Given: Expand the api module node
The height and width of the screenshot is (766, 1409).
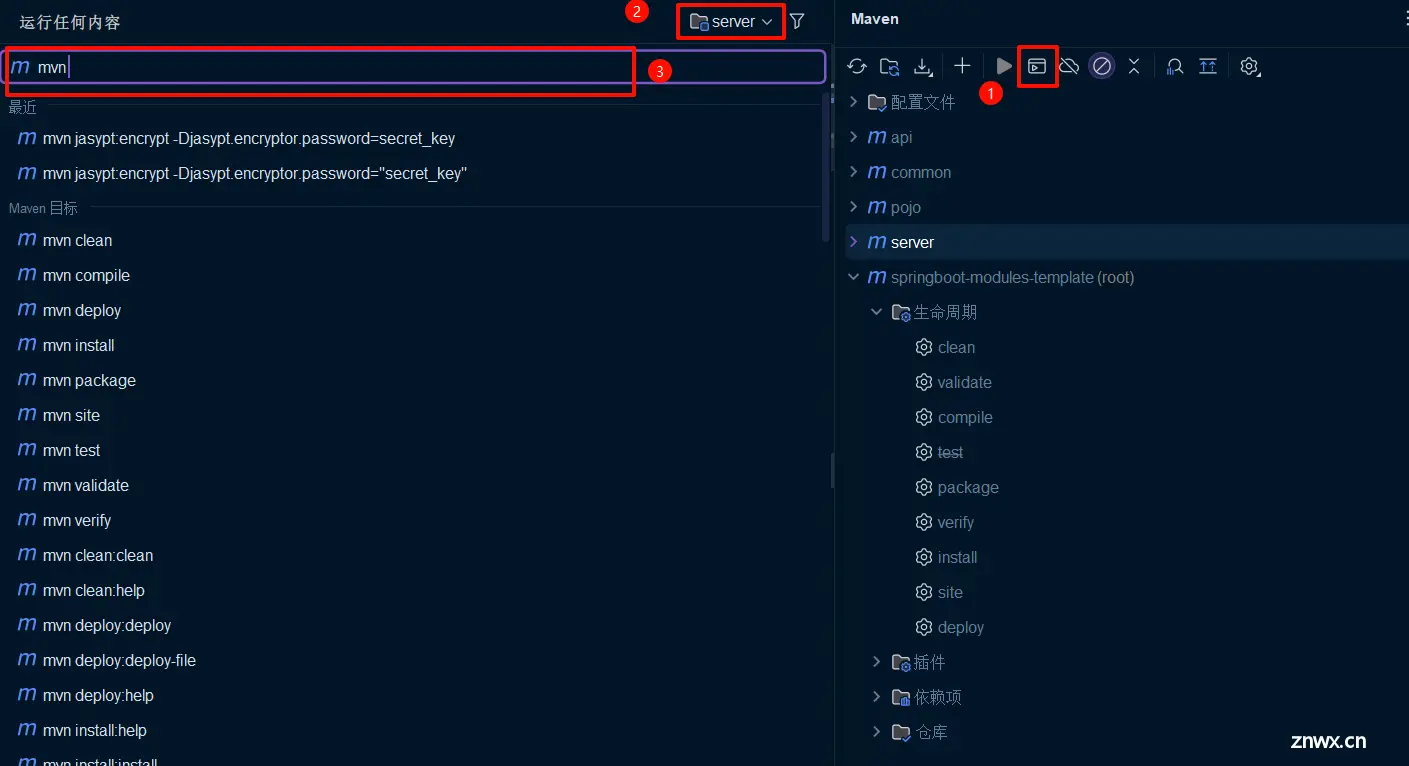Looking at the screenshot, I should coord(853,137).
